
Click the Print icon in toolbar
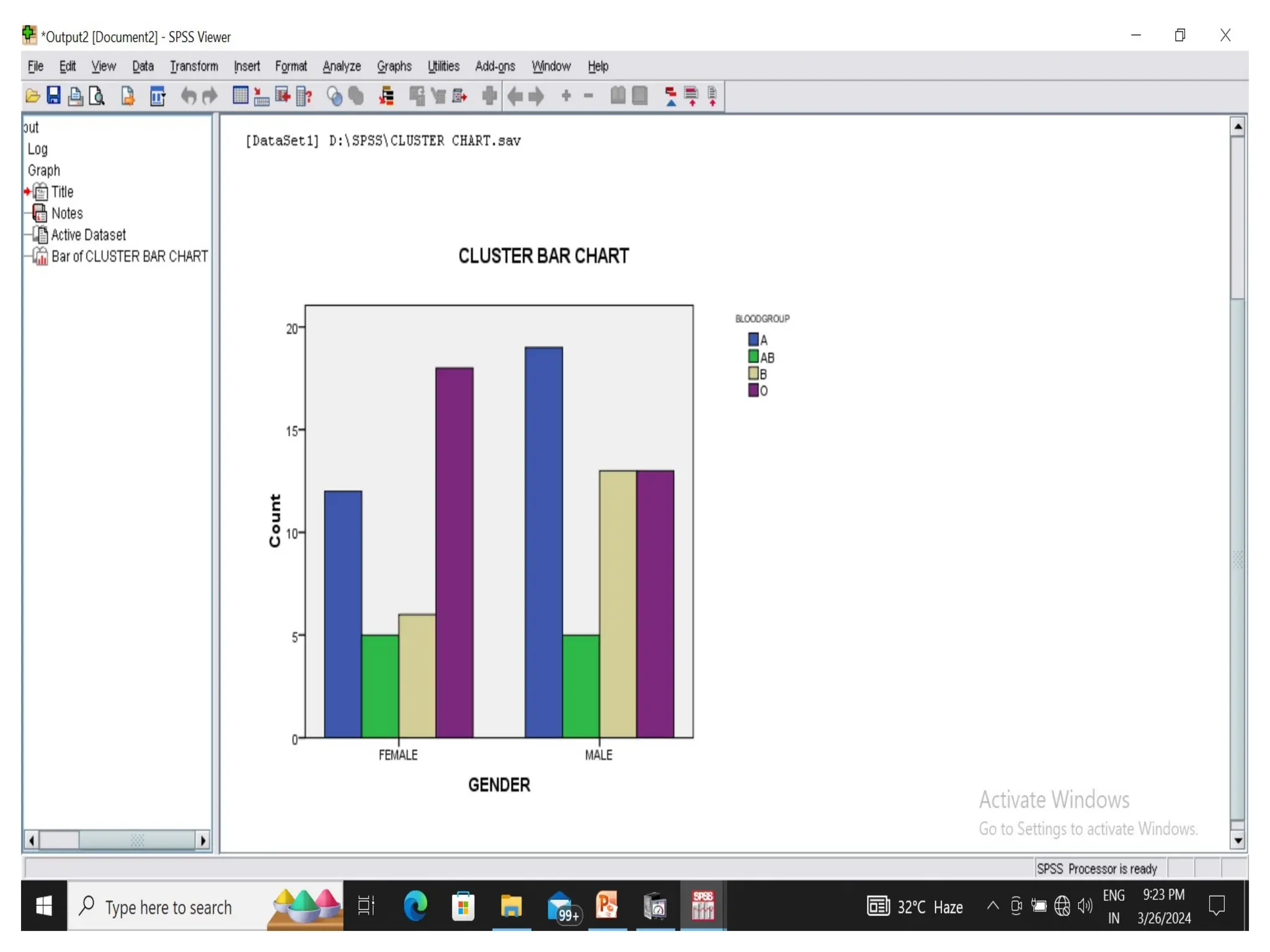tap(75, 96)
